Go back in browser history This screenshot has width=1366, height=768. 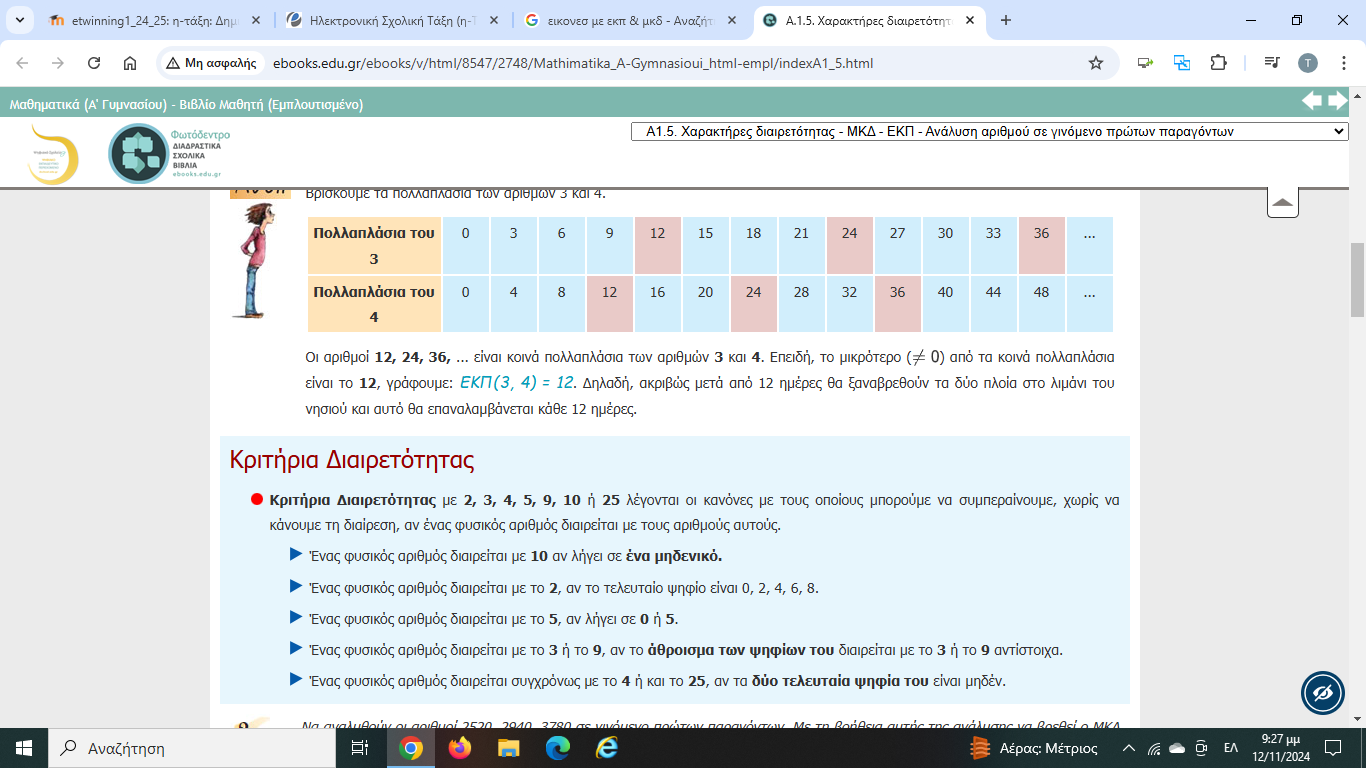pos(22,63)
